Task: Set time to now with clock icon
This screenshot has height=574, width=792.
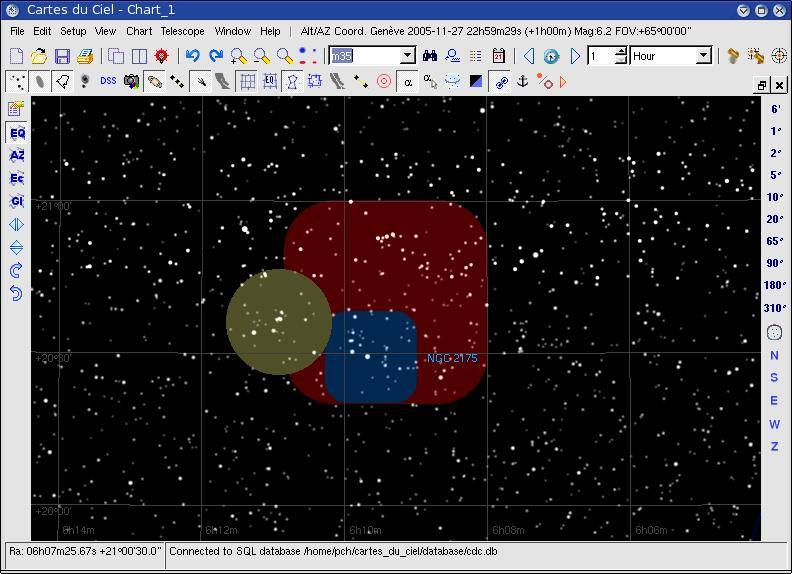Action: (x=552, y=56)
